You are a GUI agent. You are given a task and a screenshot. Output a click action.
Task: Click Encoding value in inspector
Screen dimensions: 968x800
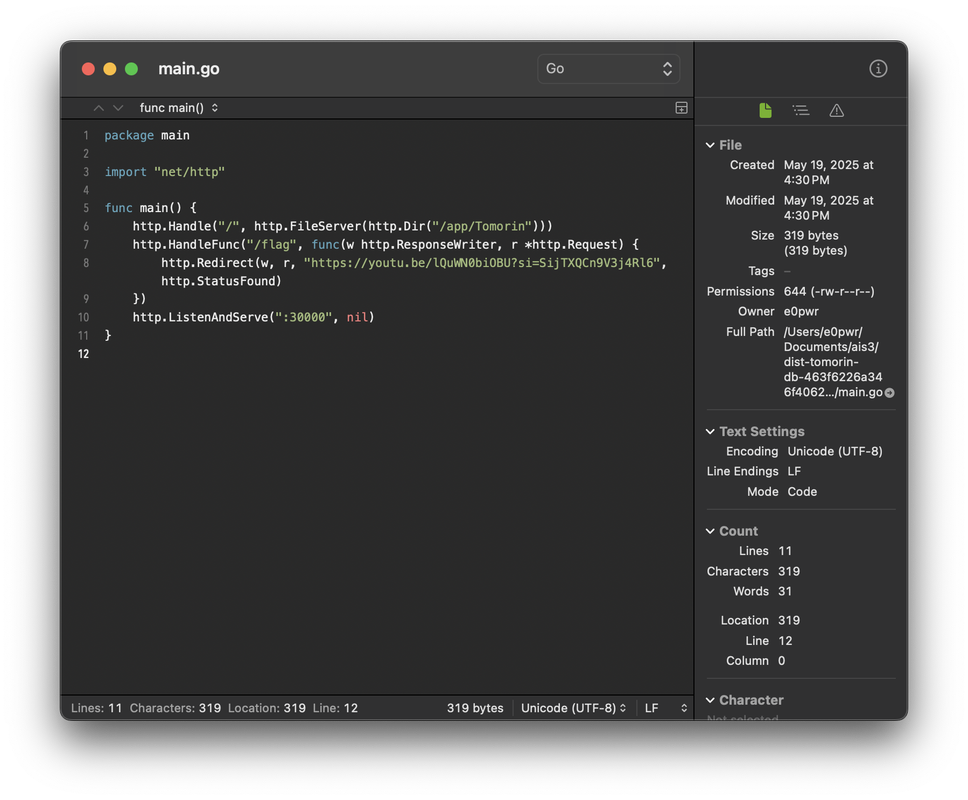click(x=835, y=451)
